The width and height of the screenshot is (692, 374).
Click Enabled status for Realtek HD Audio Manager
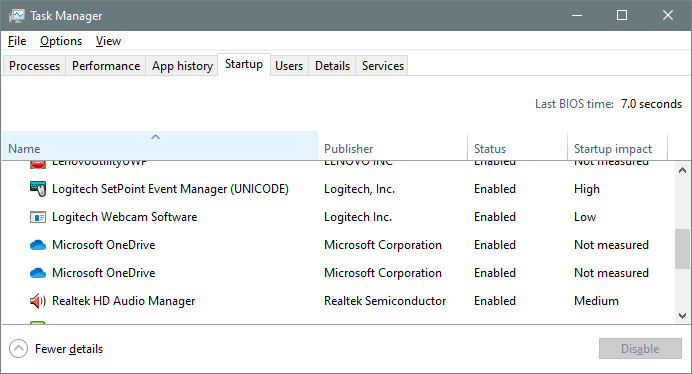pyautogui.click(x=495, y=301)
